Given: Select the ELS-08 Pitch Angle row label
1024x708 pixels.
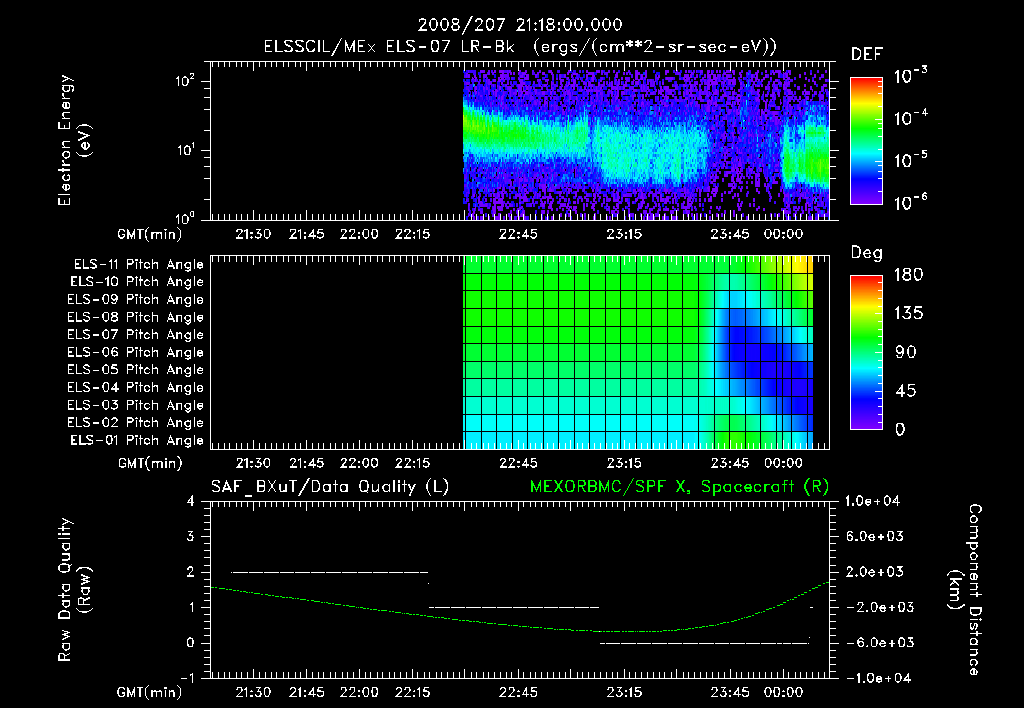Looking at the screenshot, I should coord(135,317).
